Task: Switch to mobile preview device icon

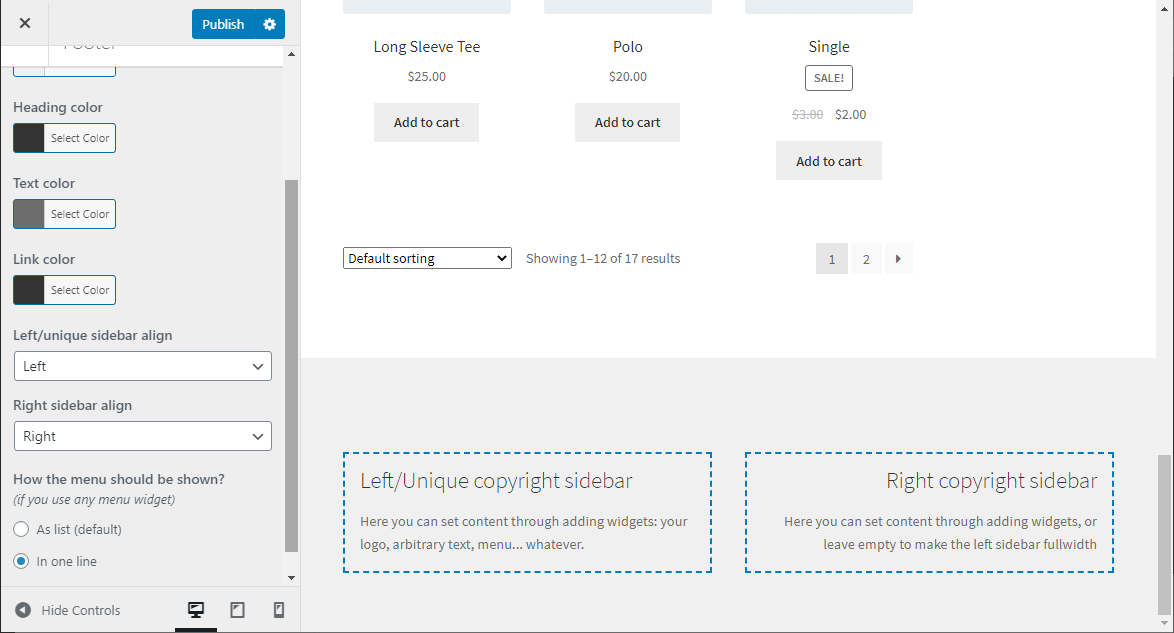Action: 279,610
